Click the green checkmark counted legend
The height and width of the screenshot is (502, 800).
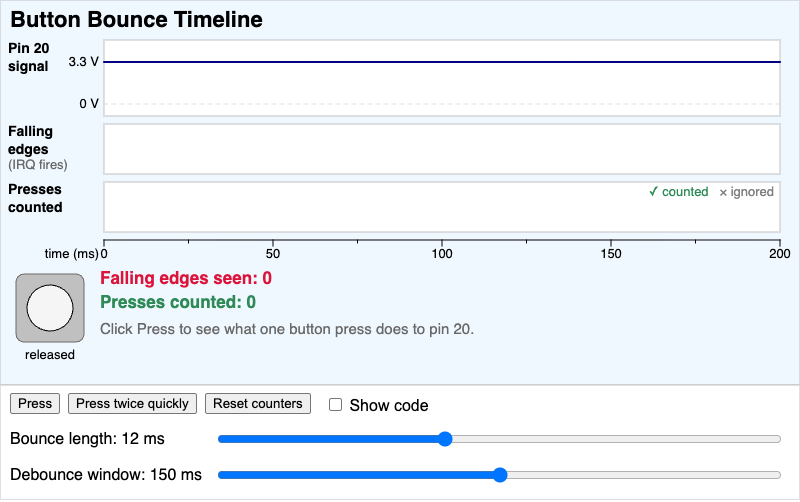click(679, 192)
